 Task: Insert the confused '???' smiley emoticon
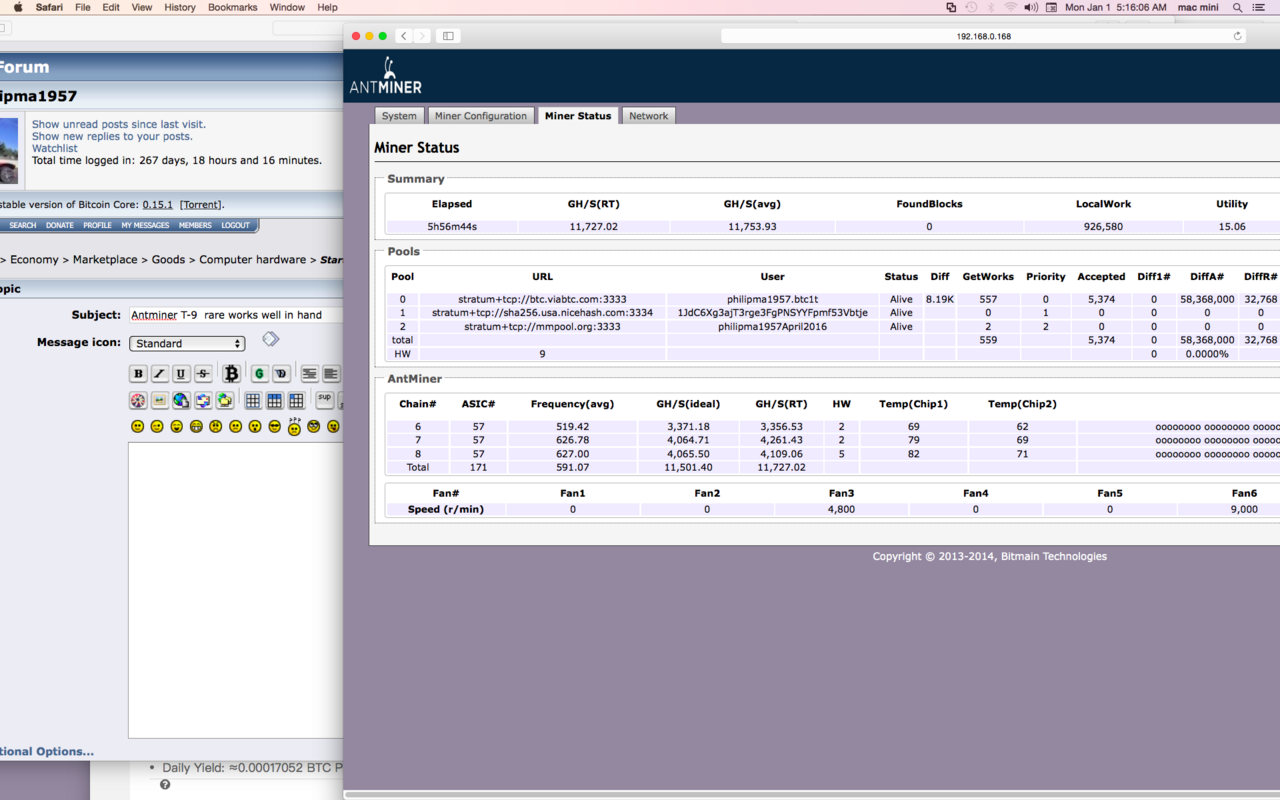coord(294,426)
